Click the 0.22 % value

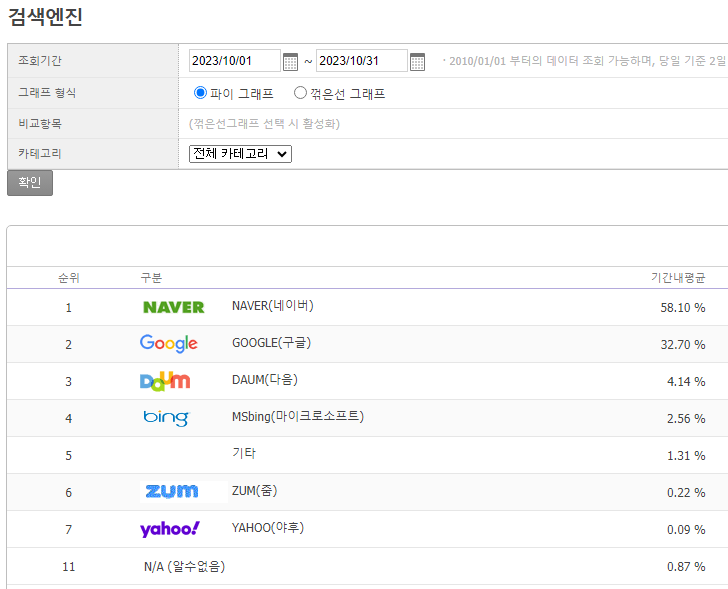tap(686, 493)
